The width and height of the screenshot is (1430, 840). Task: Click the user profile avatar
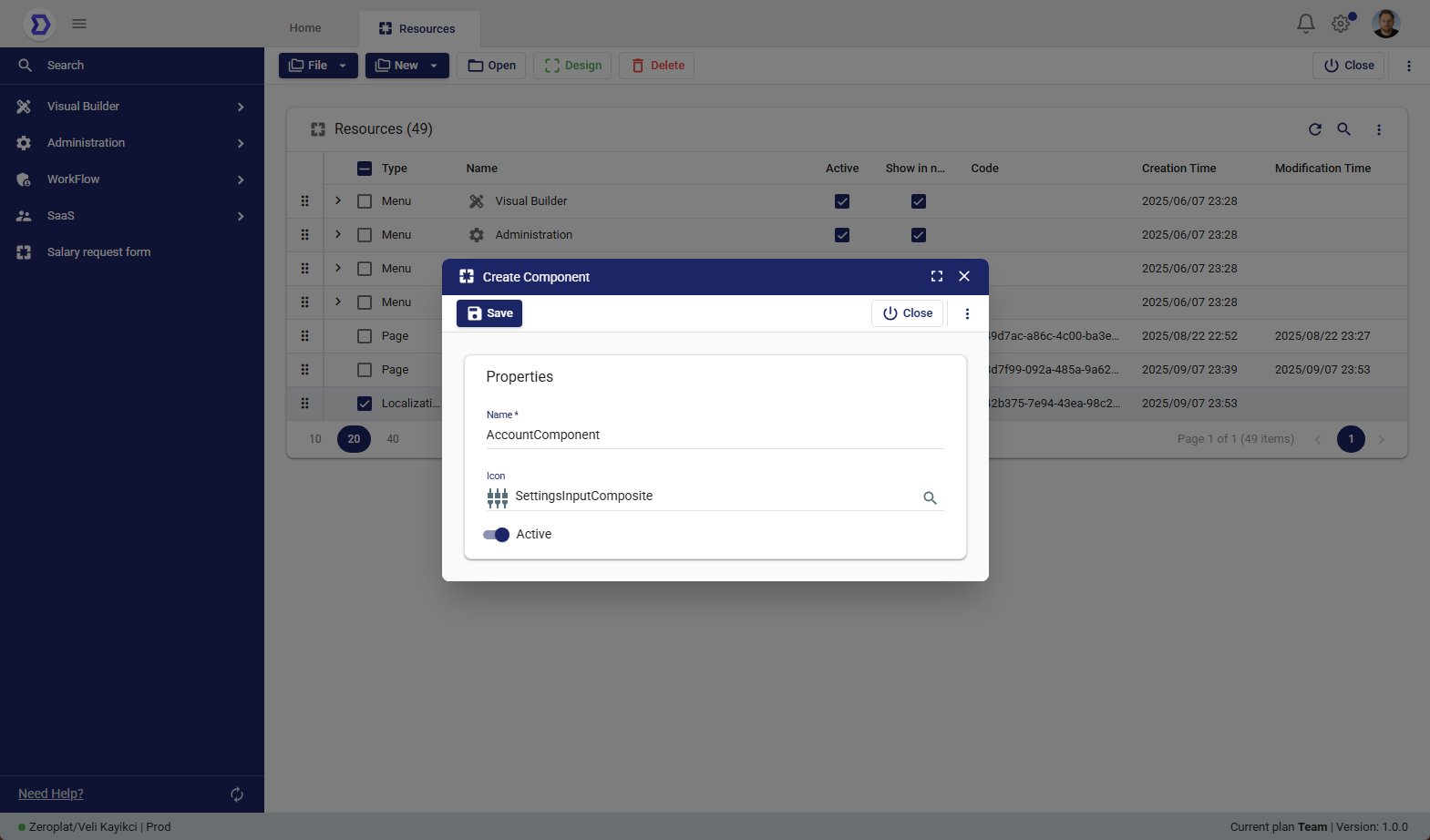click(x=1385, y=24)
